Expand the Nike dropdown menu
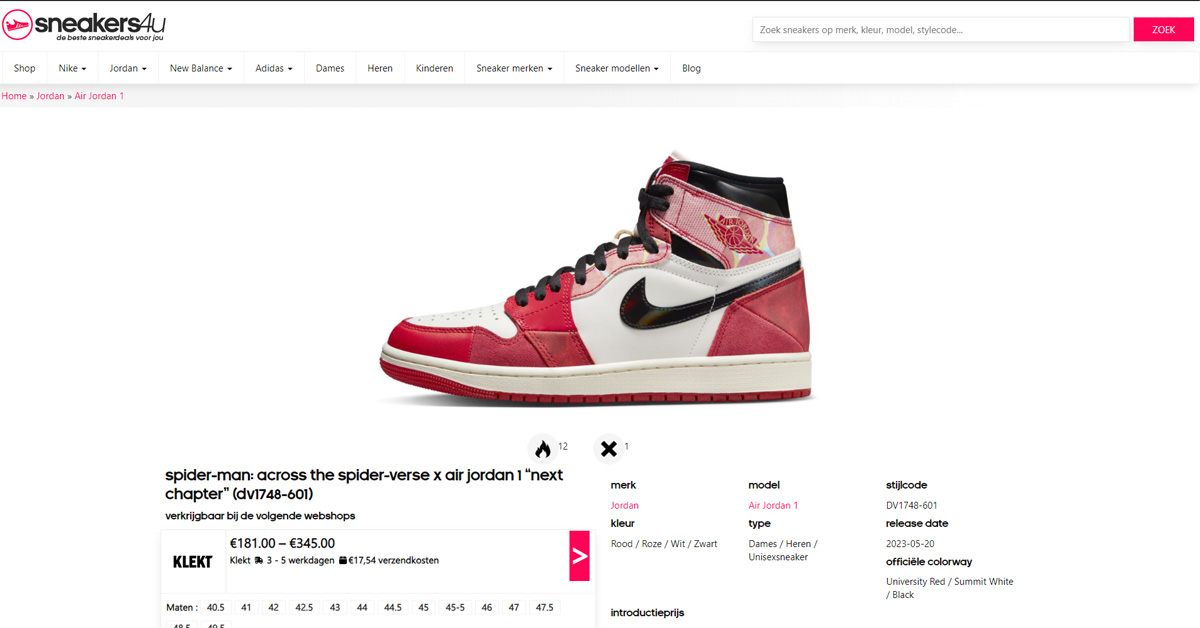Image resolution: width=1200 pixels, height=628 pixels. (x=72, y=68)
